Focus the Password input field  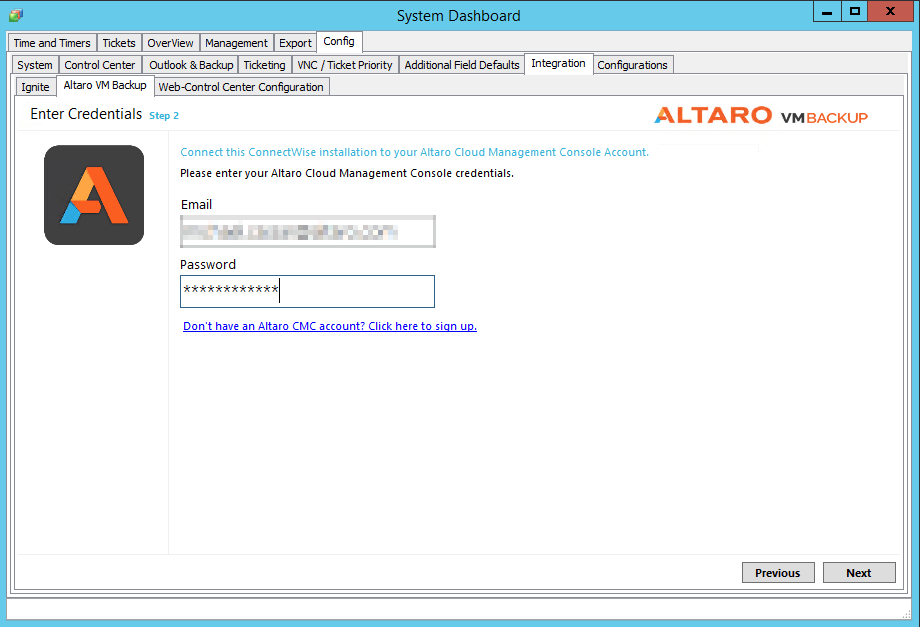(x=307, y=292)
